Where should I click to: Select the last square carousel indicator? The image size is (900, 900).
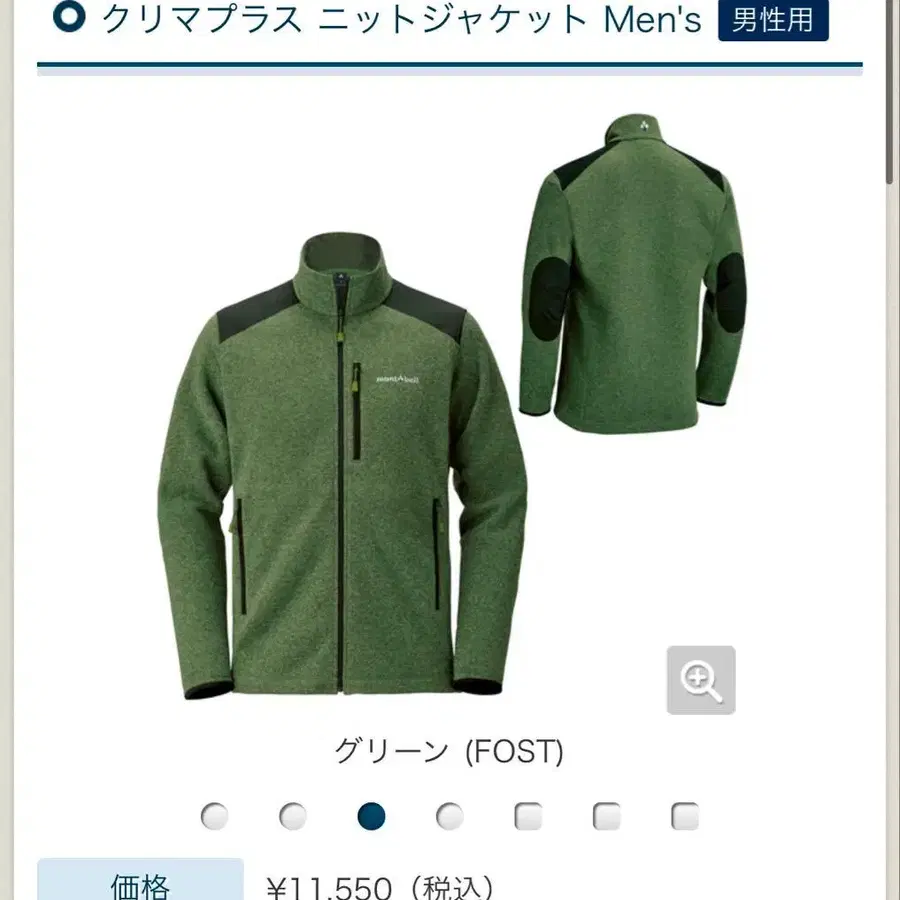coord(685,816)
